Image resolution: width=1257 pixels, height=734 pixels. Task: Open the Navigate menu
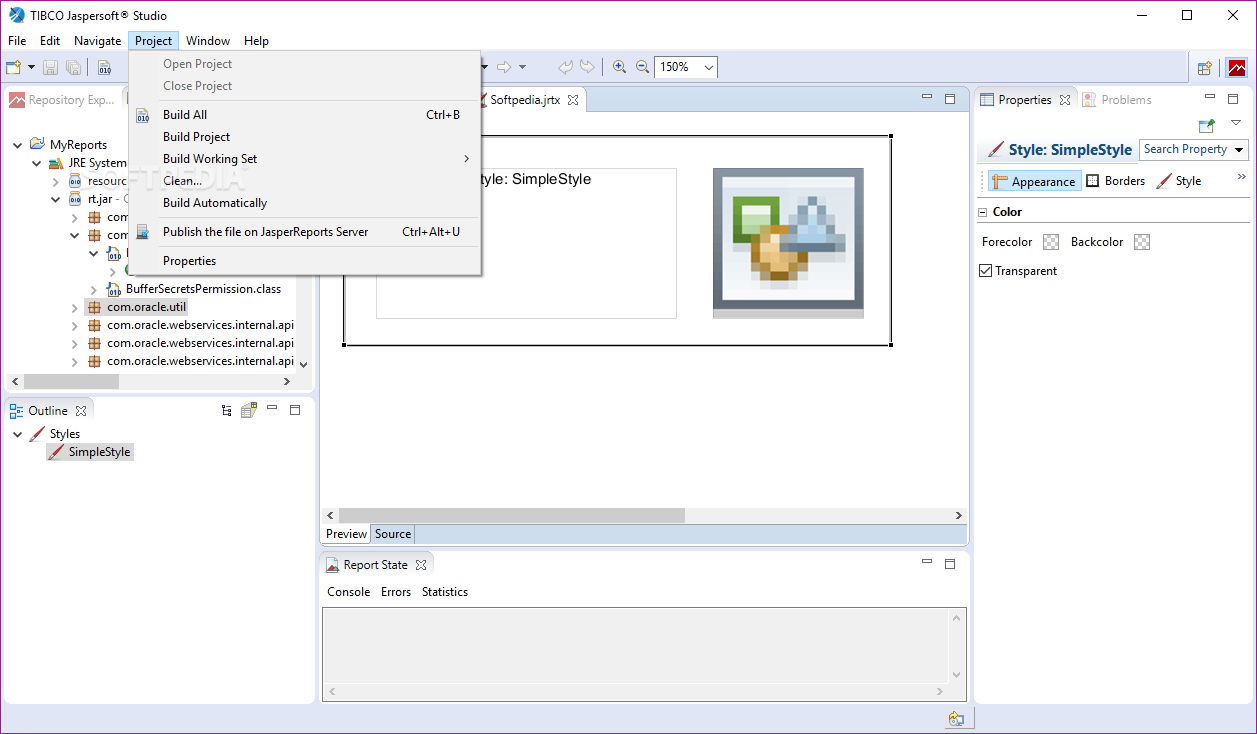coord(98,41)
